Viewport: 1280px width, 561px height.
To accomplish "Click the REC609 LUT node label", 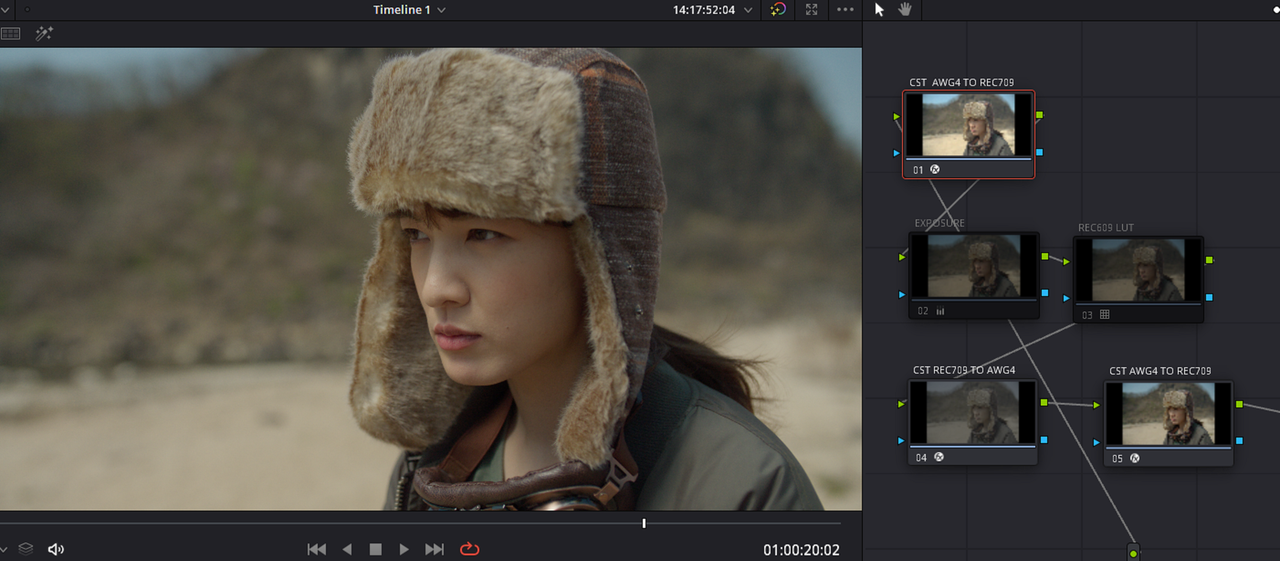I will click(1106, 228).
